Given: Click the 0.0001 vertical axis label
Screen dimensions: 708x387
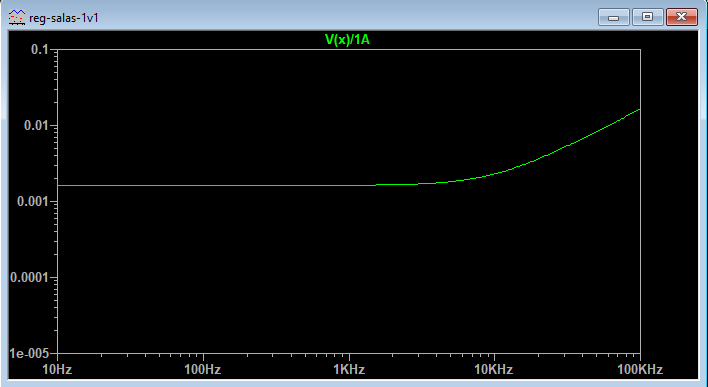Looking at the screenshot, I should (x=29, y=277).
